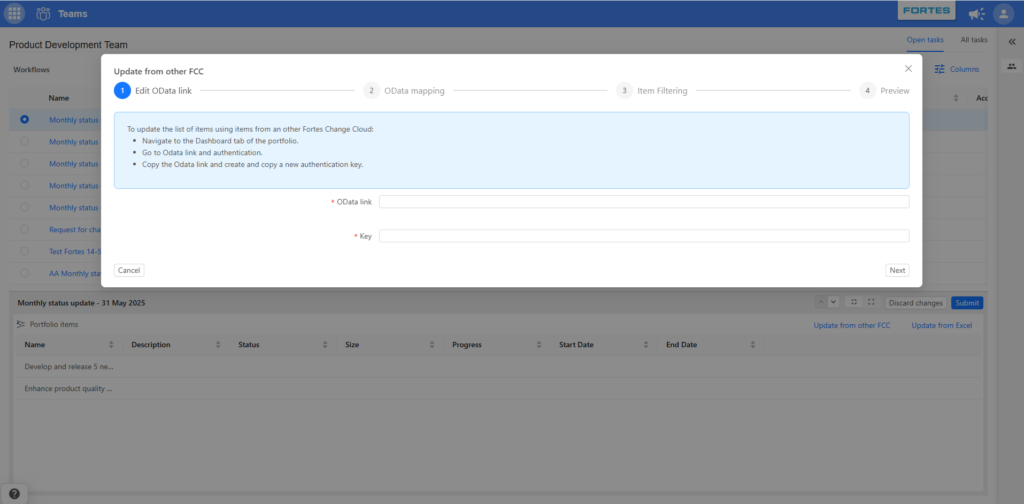This screenshot has height=504, width=1024.
Task: Sort portfolio items by Description column
Action: (x=218, y=345)
